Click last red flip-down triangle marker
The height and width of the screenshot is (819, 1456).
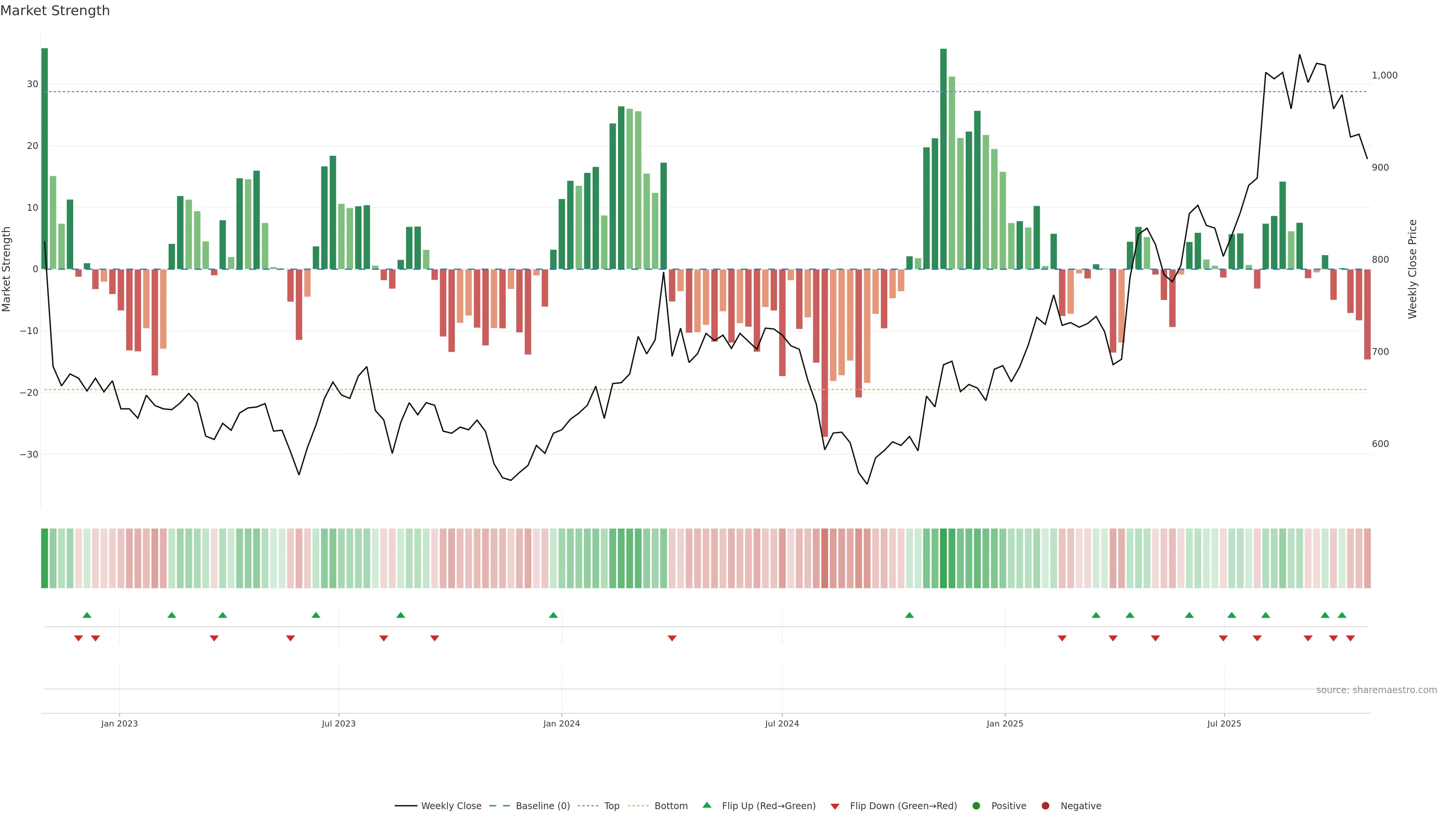pyautogui.click(x=1350, y=638)
